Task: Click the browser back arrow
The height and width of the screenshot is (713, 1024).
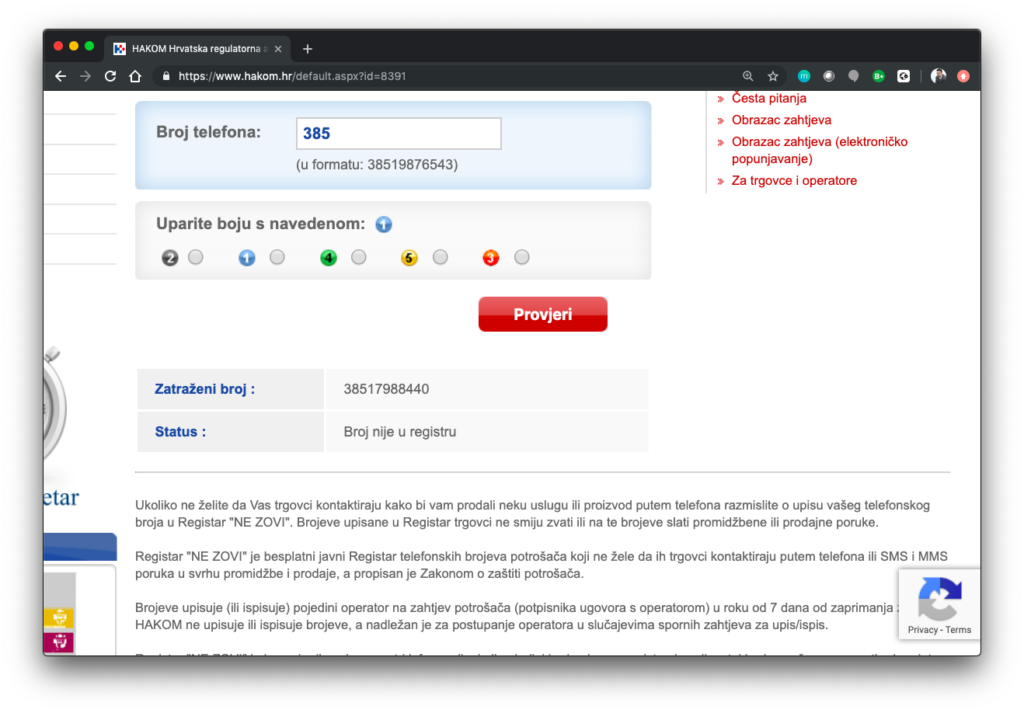Action: [x=61, y=76]
